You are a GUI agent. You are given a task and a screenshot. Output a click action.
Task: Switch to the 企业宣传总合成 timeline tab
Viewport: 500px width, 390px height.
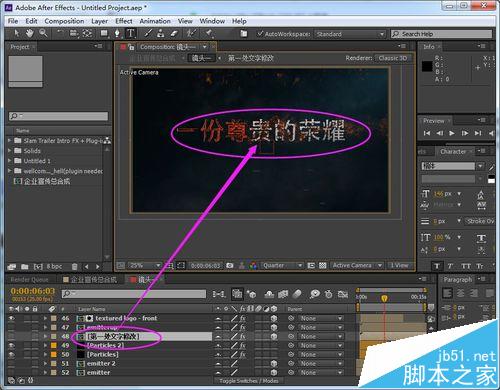point(90,280)
